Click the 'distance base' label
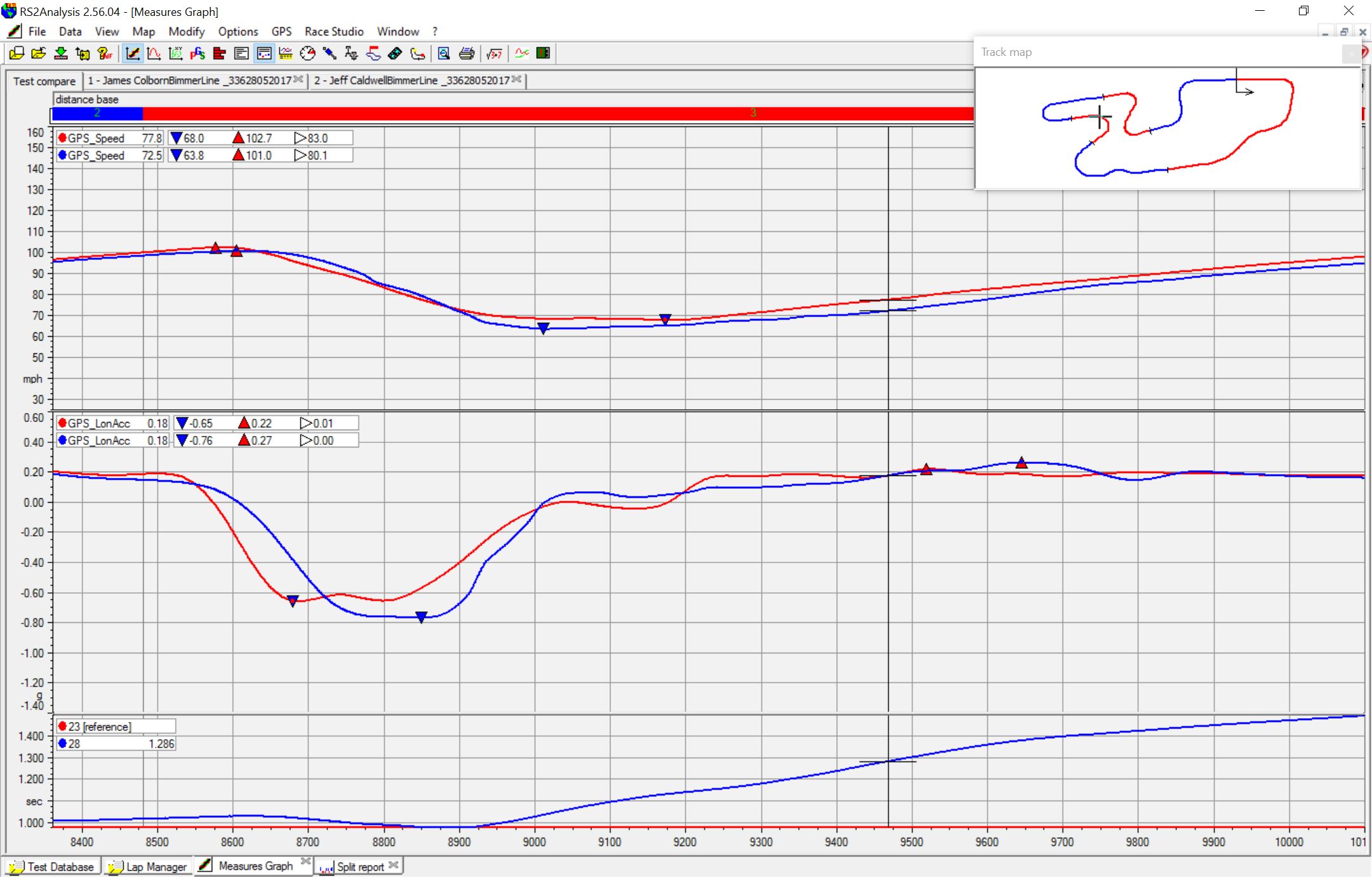 (x=87, y=99)
